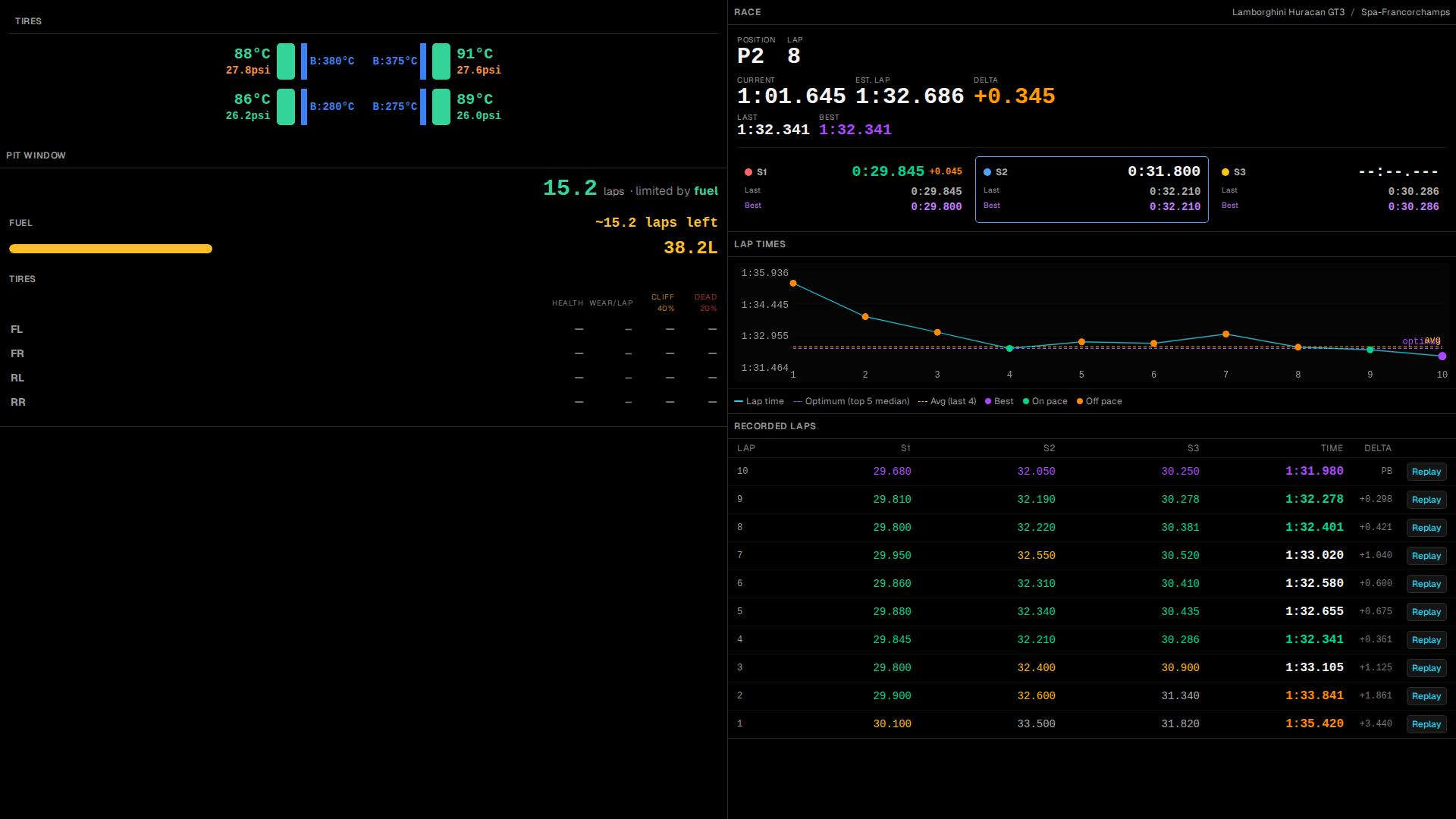Click the Off pace legend item
Viewport: 1456px width, 819px height.
(x=1099, y=401)
